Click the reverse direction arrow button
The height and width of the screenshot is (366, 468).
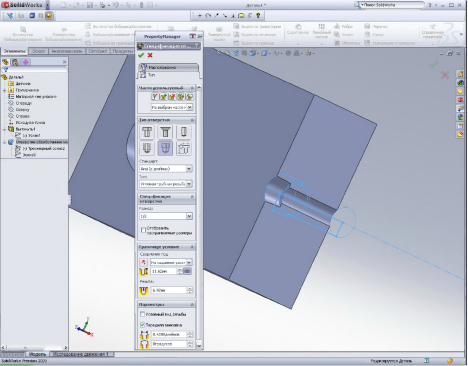click(144, 262)
